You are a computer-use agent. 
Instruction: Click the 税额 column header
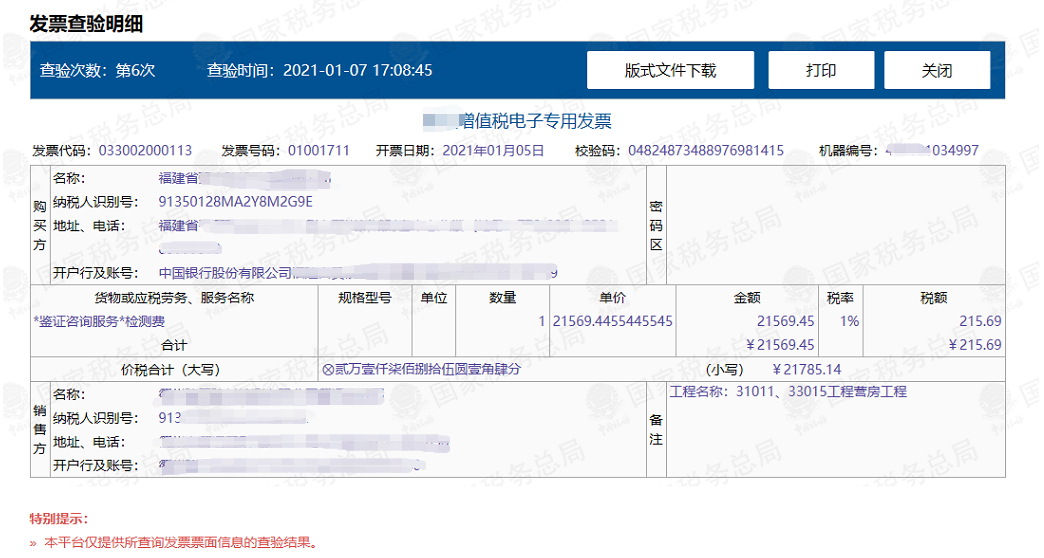pyautogui.click(x=933, y=298)
